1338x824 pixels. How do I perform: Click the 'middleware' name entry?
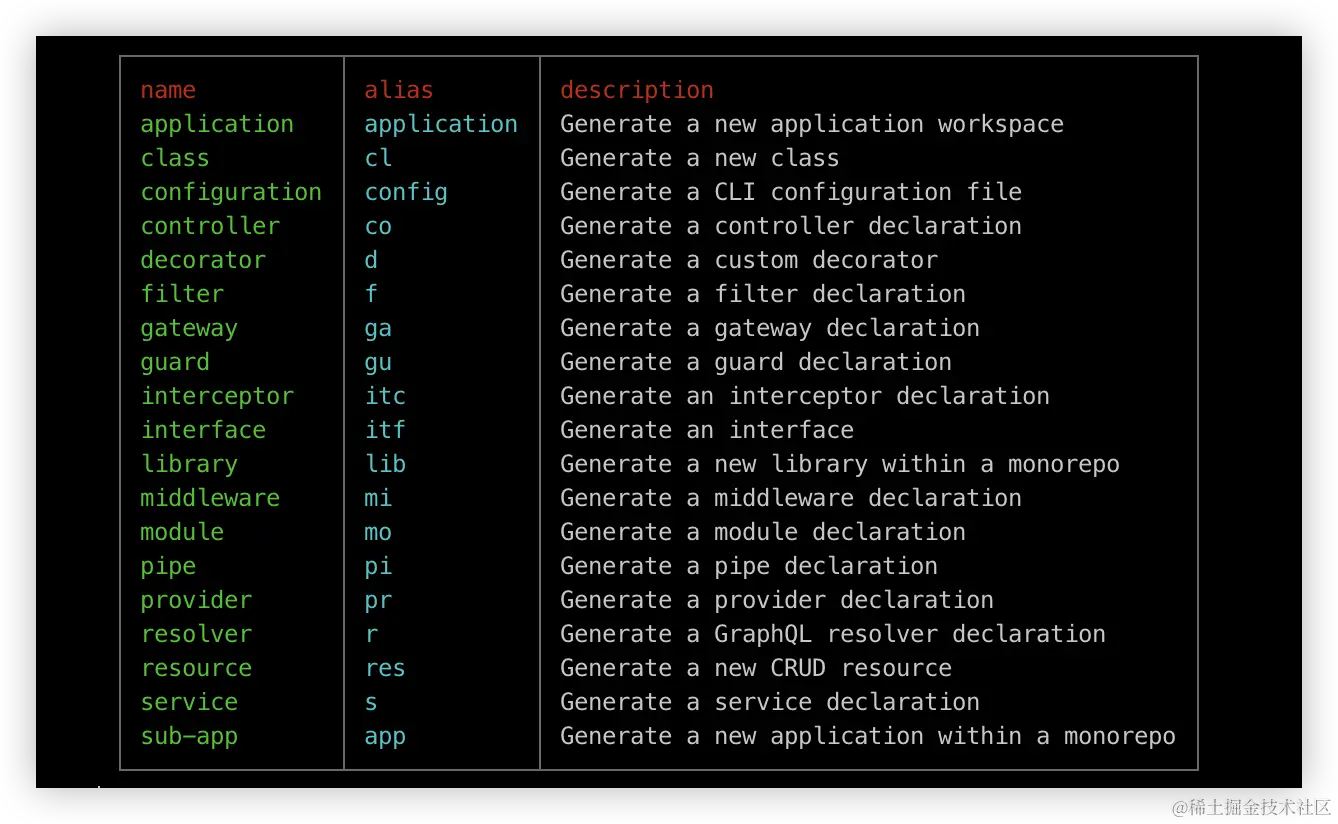tap(210, 498)
